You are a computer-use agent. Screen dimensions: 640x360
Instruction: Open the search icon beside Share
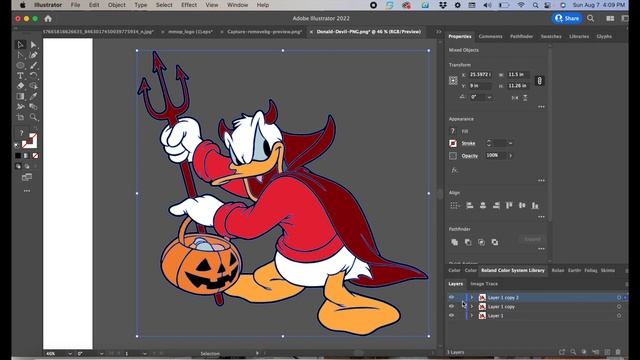[x=591, y=18]
